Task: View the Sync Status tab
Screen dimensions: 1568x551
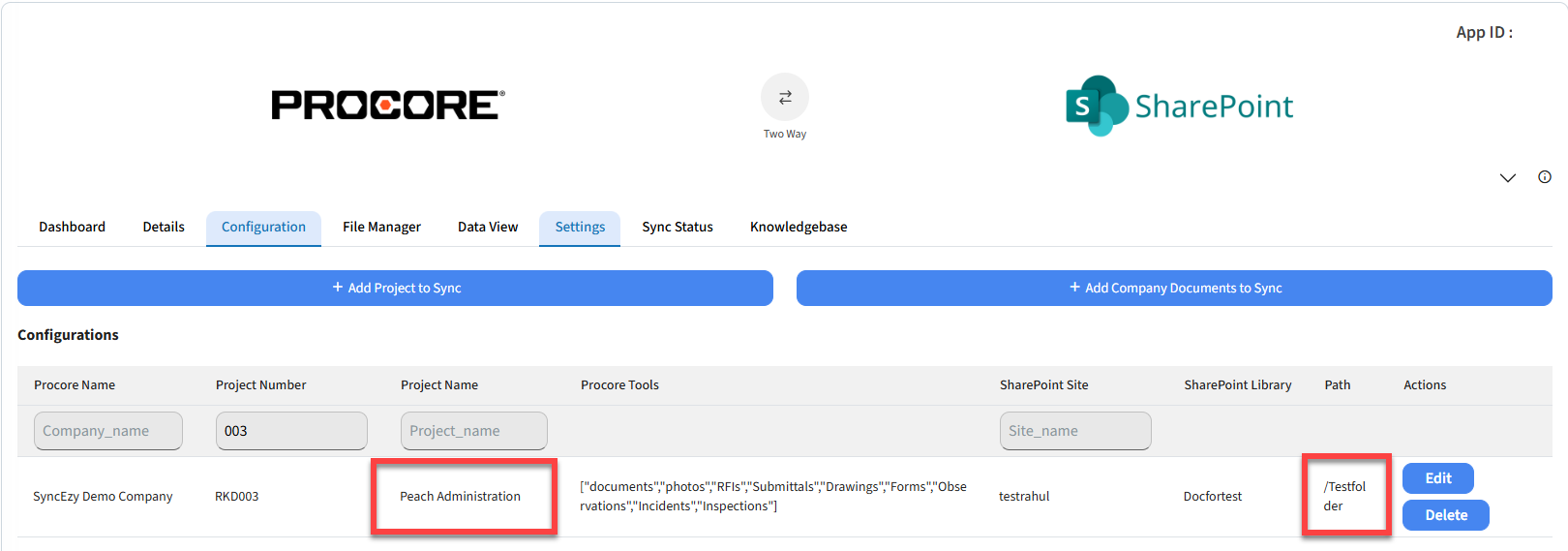Action: click(x=678, y=228)
